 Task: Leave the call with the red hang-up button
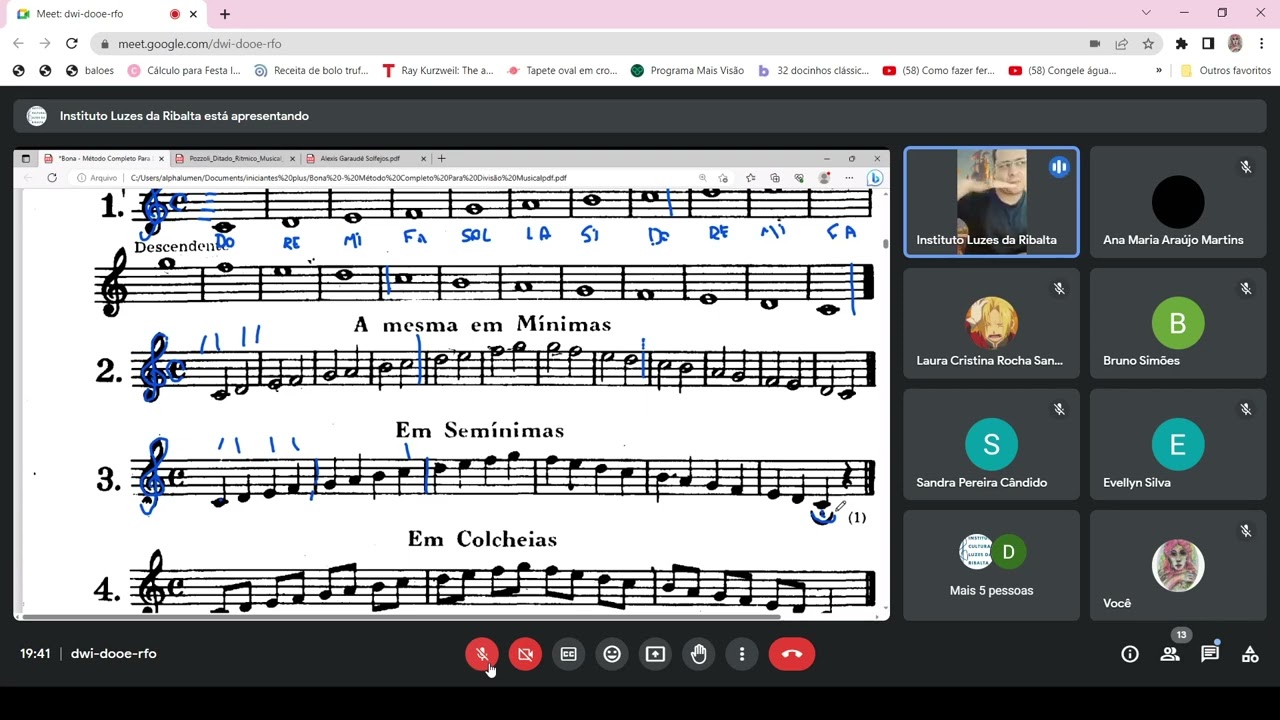coord(792,654)
